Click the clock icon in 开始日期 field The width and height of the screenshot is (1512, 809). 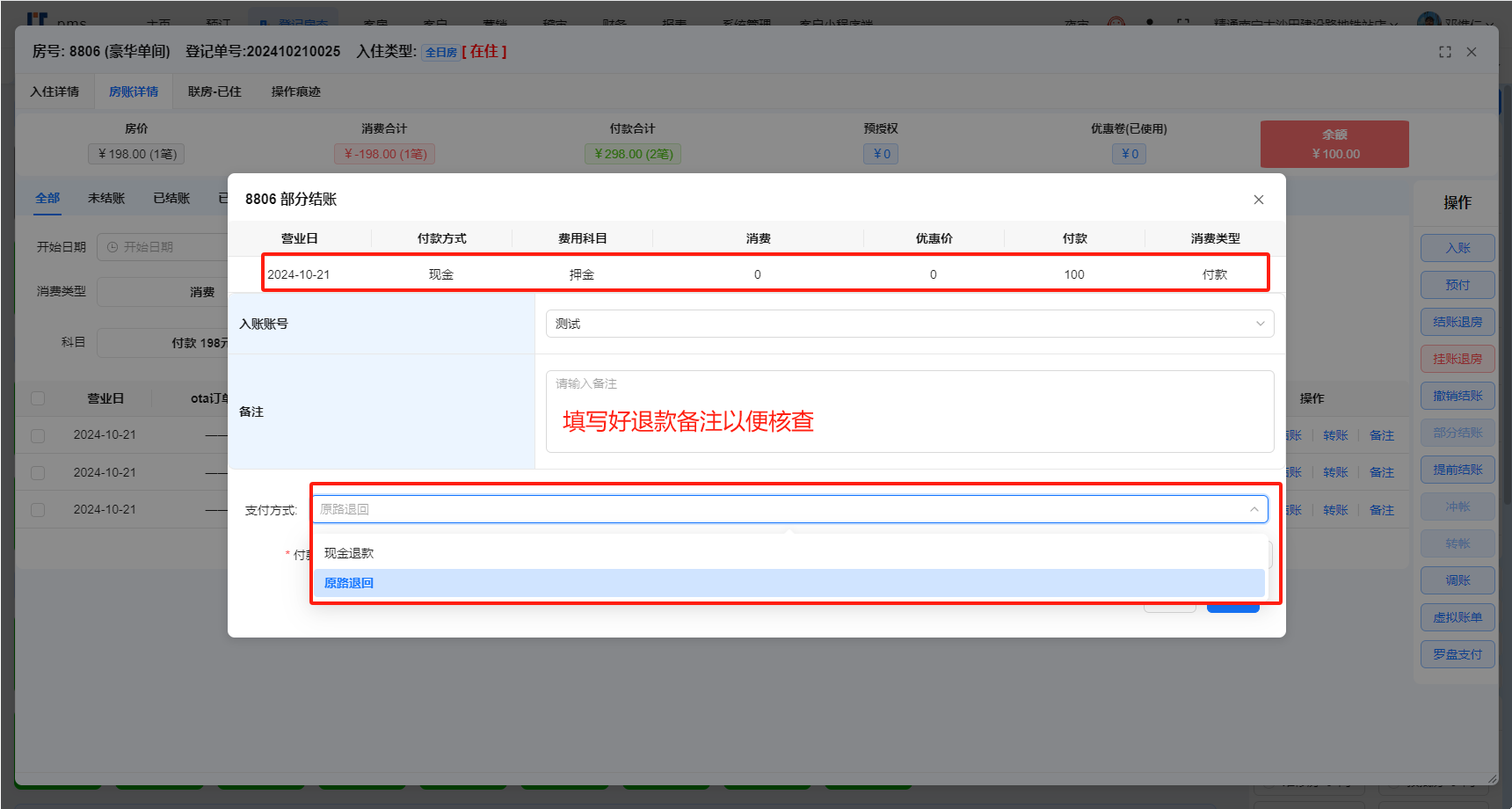pyautogui.click(x=113, y=247)
